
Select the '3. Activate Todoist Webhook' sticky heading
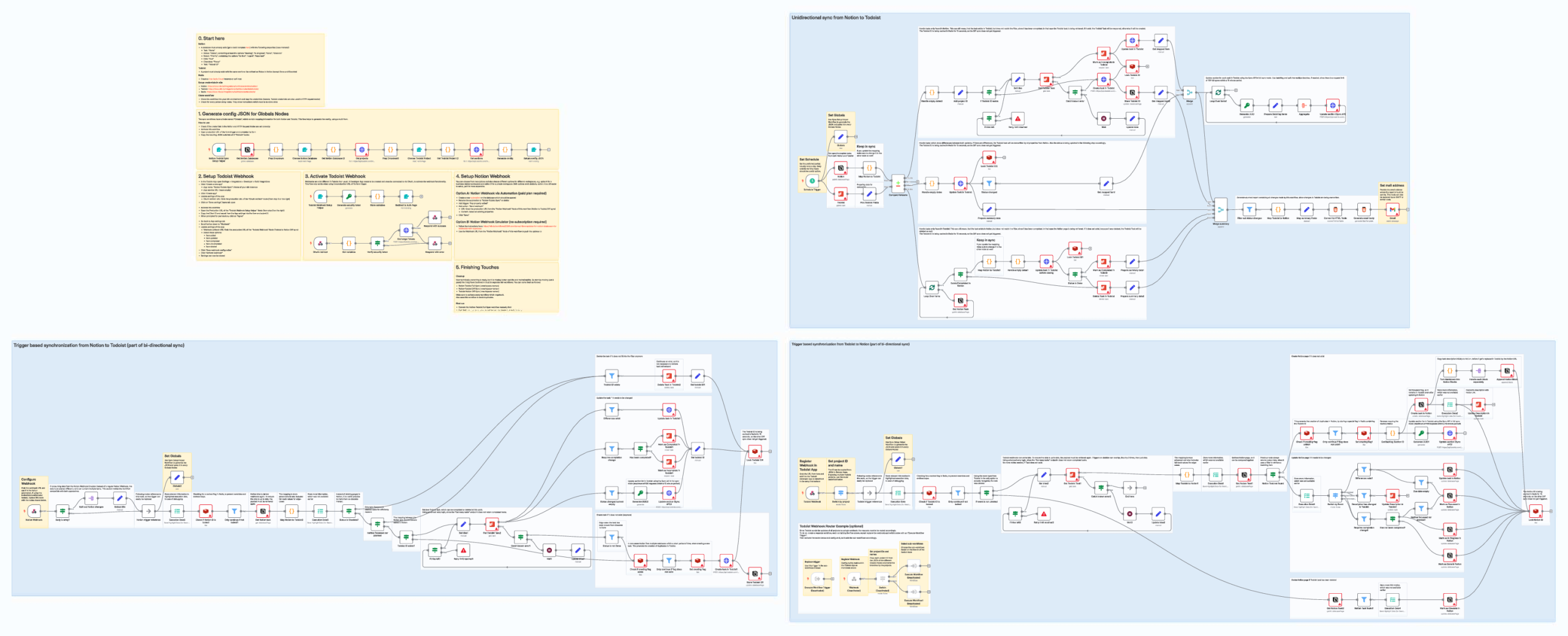(335, 176)
